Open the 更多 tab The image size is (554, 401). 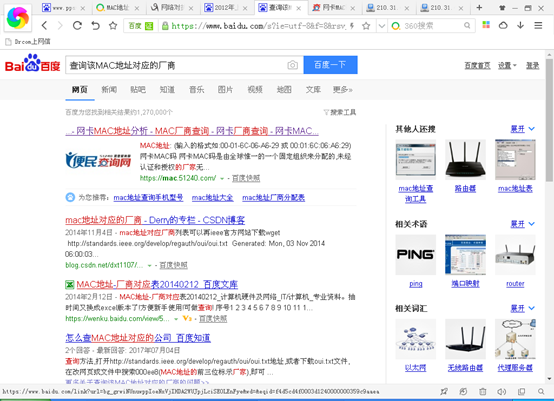[x=342, y=90]
